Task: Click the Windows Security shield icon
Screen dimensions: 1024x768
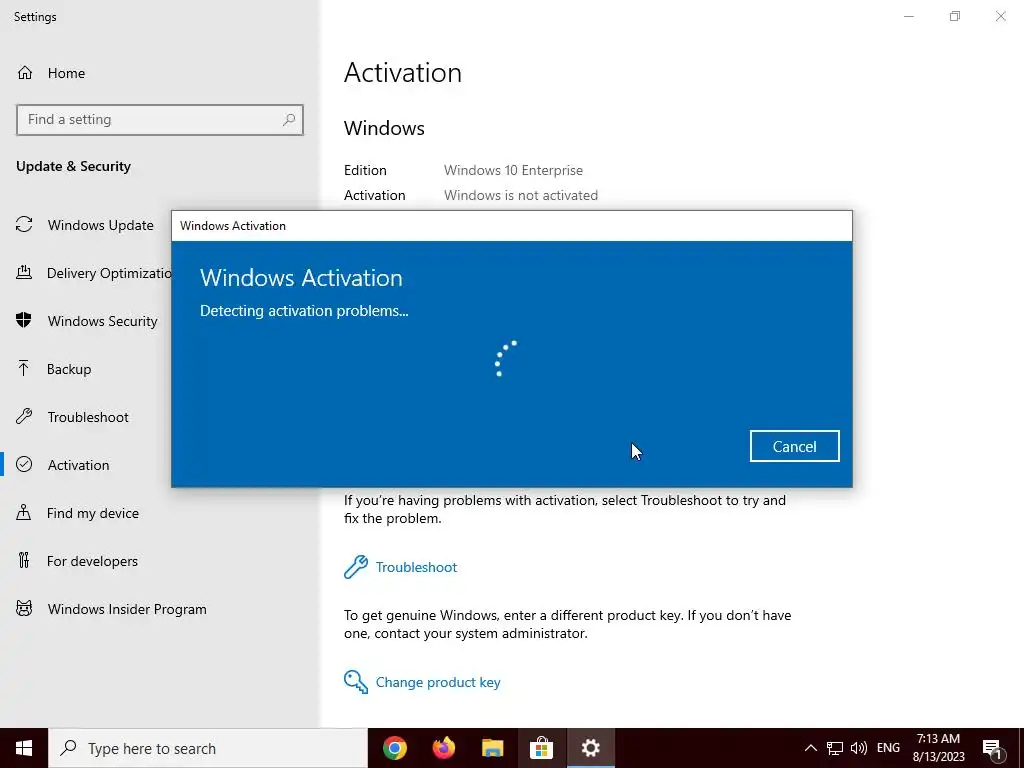Action: [24, 320]
